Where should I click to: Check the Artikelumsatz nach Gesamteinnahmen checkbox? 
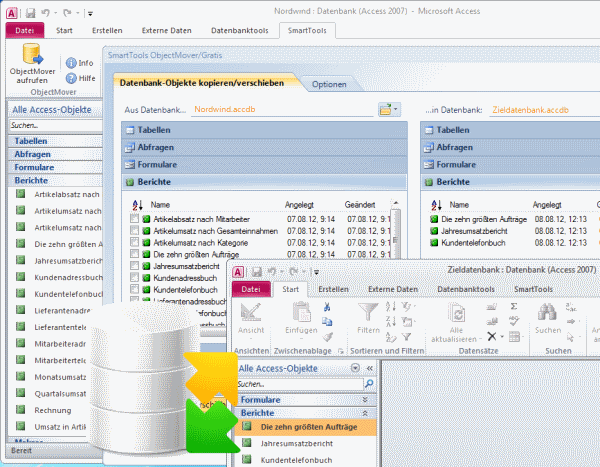tap(134, 230)
